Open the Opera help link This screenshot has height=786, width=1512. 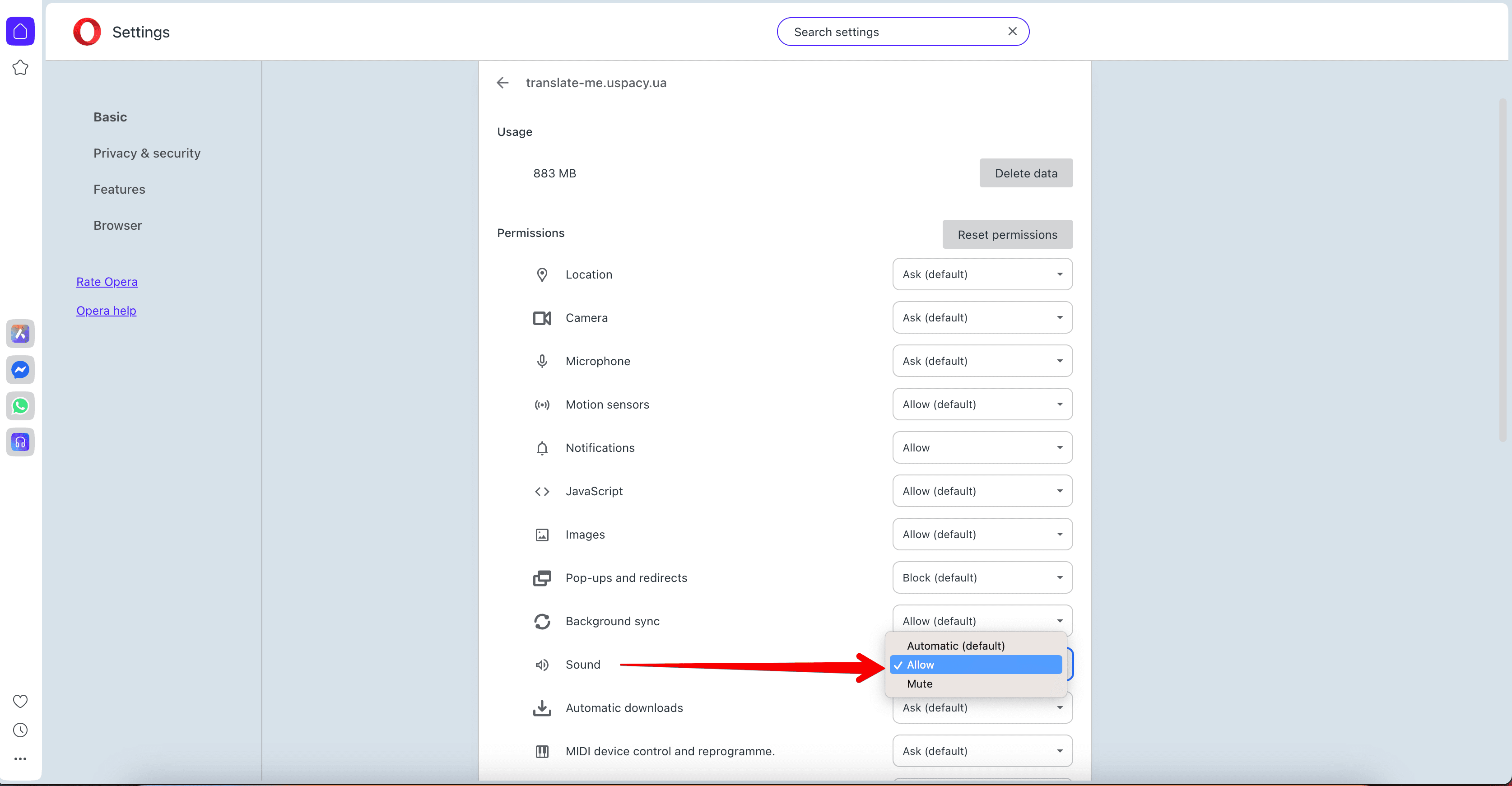click(x=106, y=311)
